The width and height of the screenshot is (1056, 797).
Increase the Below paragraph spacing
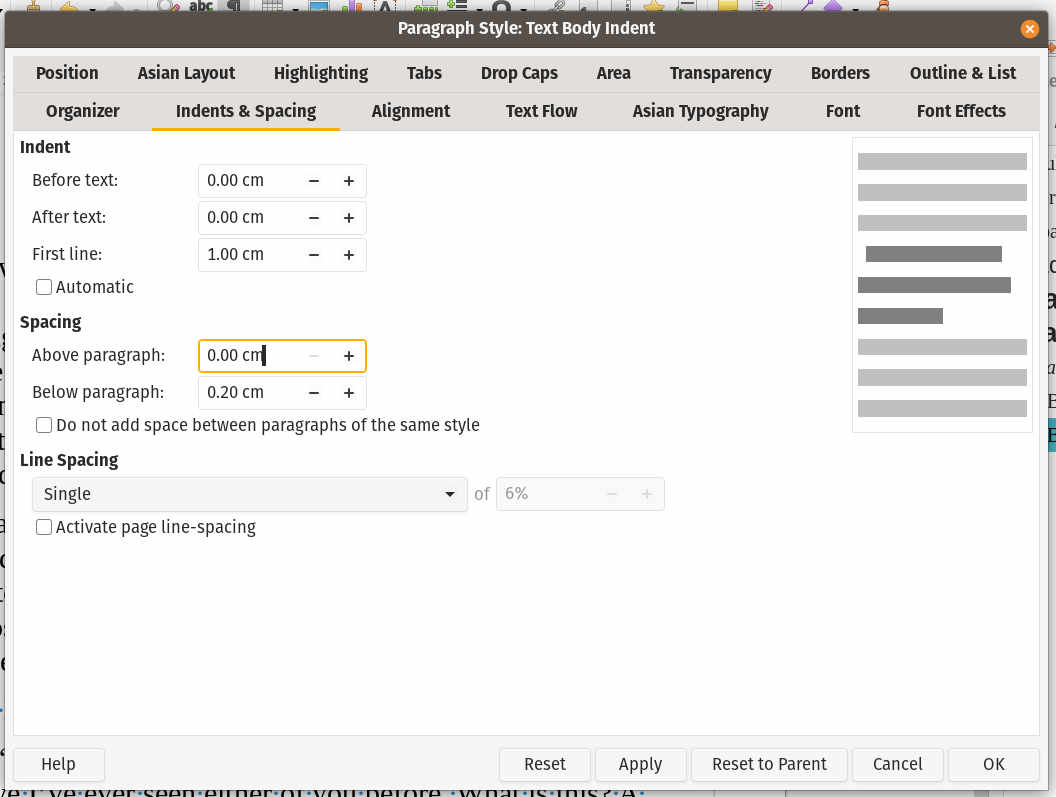click(x=349, y=393)
